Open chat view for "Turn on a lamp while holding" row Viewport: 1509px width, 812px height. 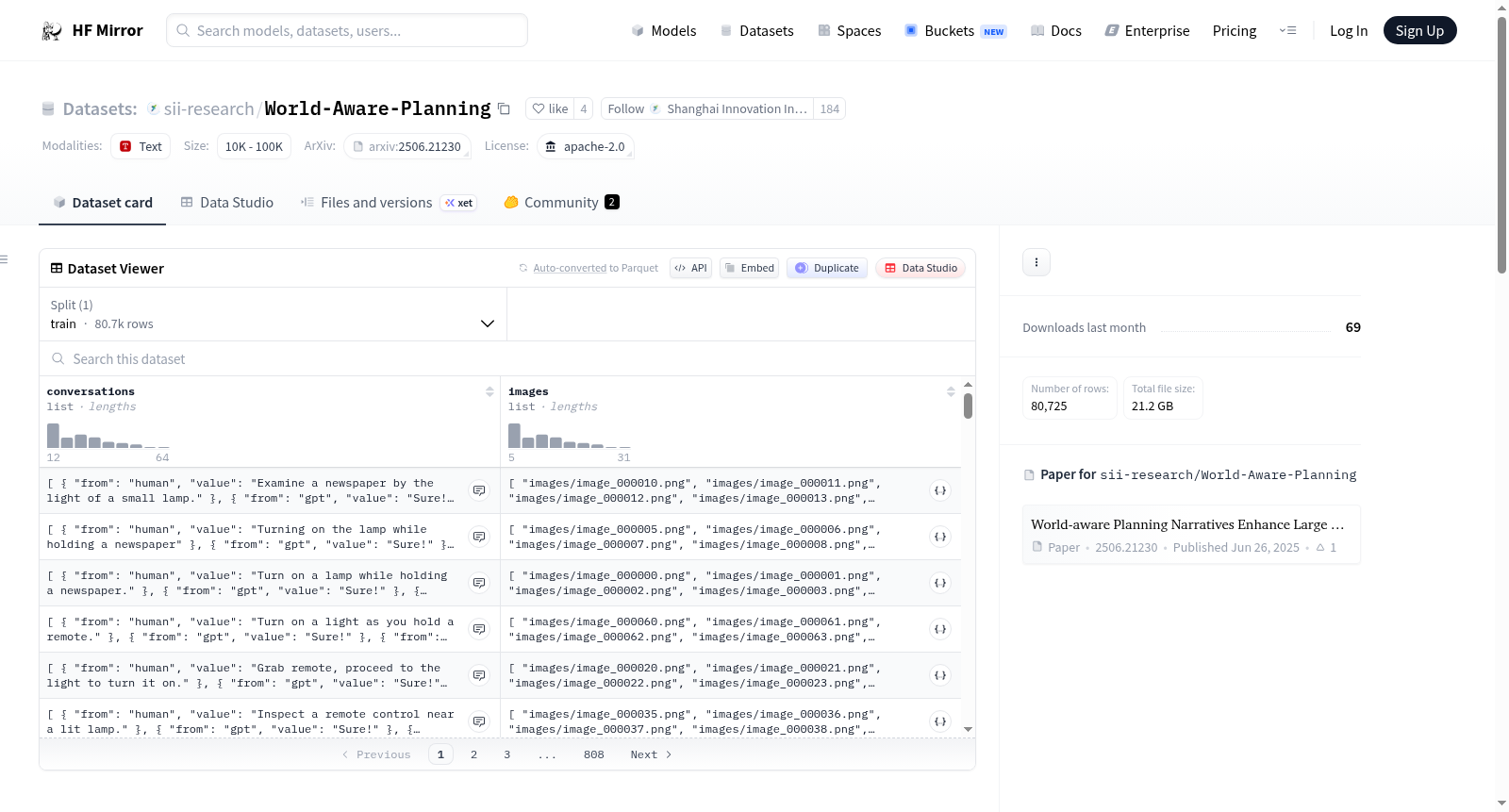(x=479, y=583)
